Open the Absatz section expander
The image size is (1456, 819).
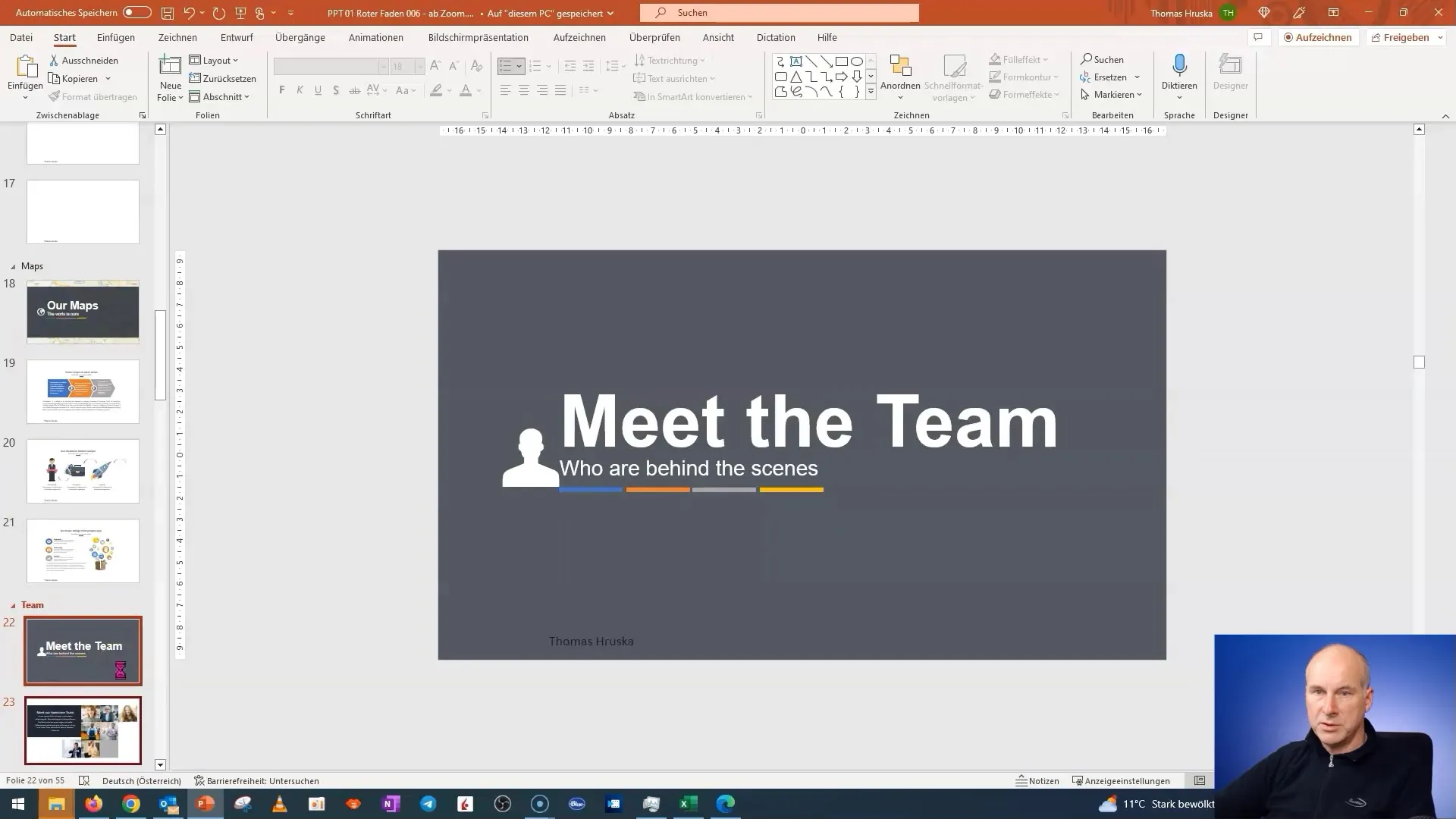758,114
